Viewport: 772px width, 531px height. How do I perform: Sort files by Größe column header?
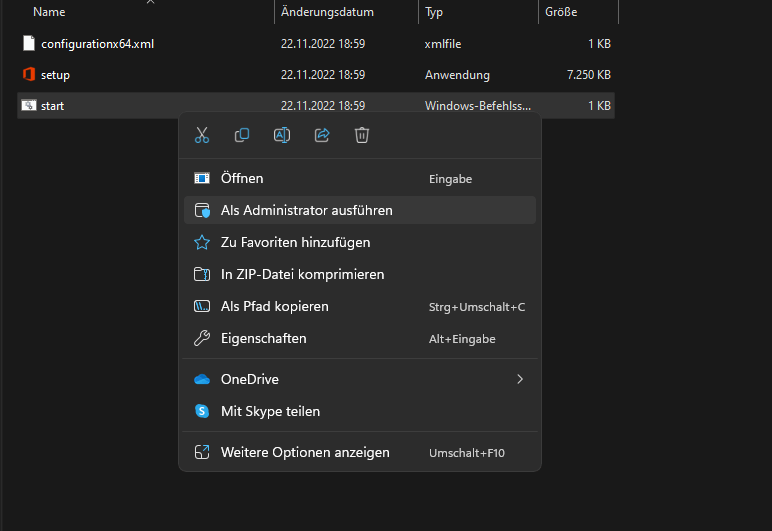561,12
